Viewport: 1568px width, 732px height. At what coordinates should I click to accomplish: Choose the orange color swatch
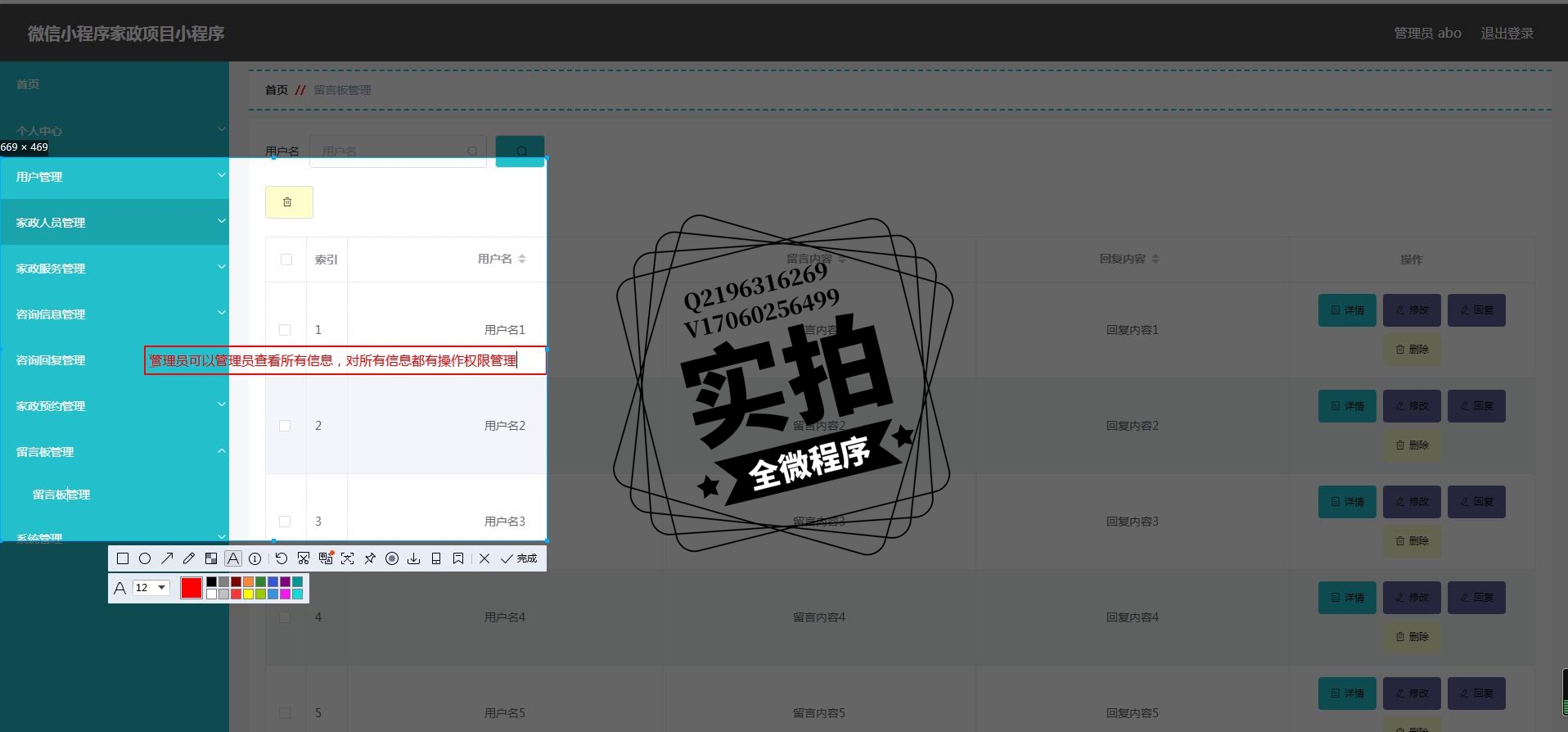248,581
